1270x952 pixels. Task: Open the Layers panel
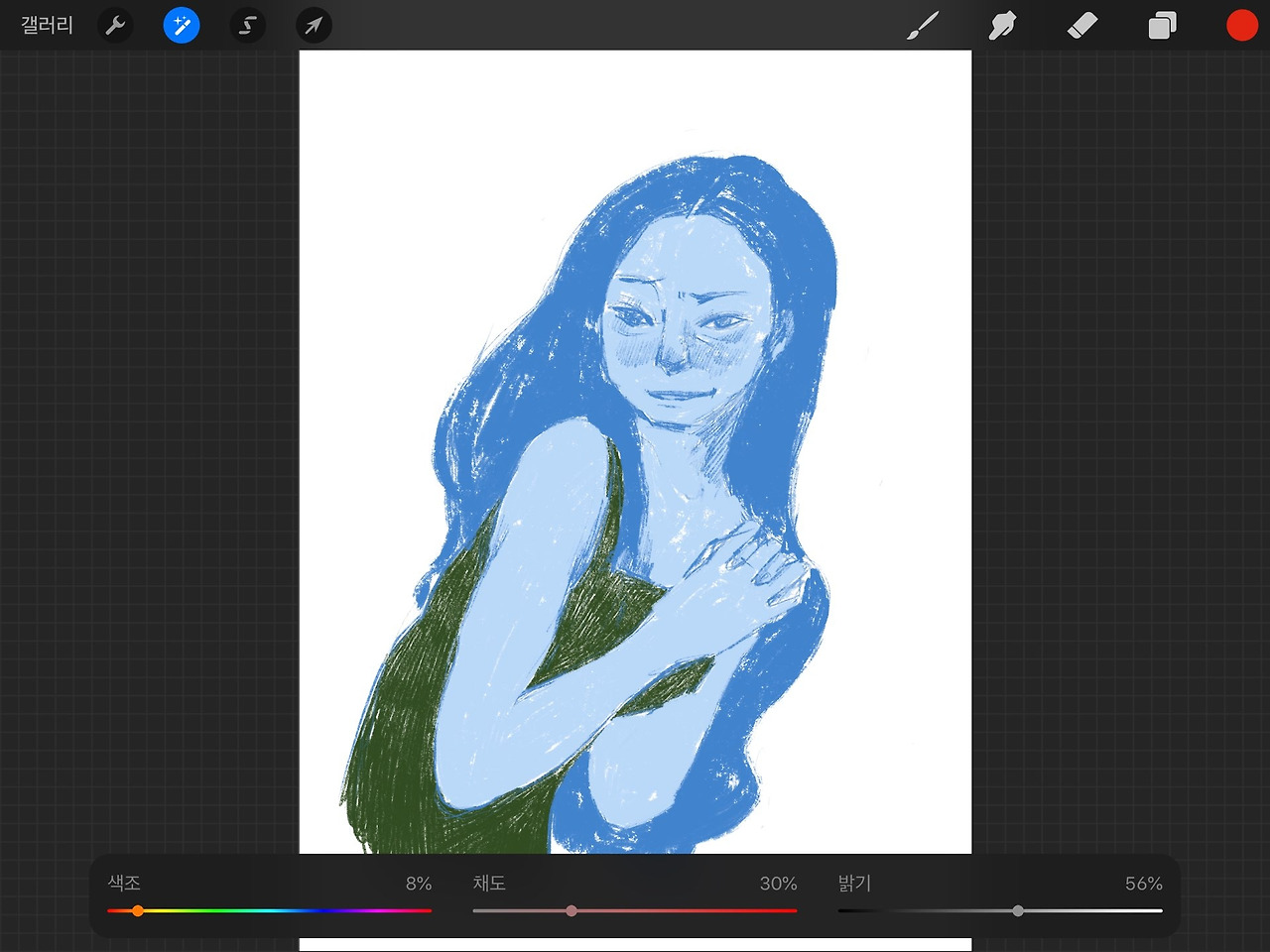[1162, 26]
